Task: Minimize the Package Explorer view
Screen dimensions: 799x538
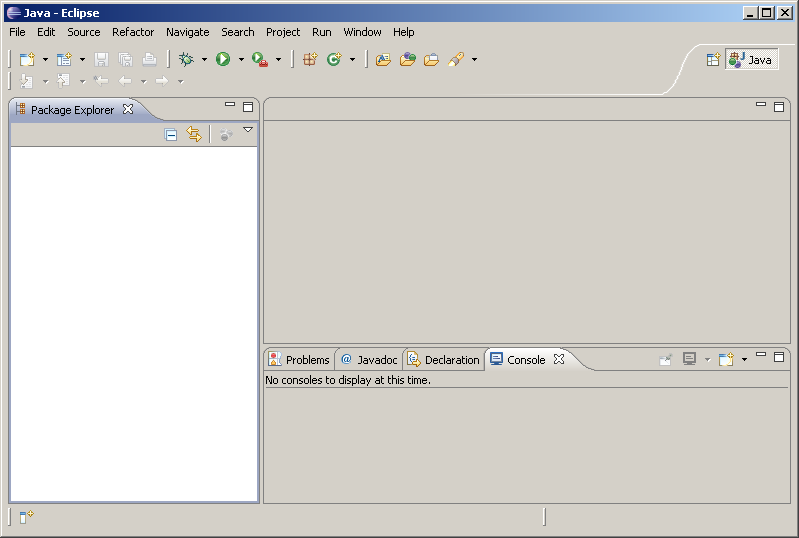Action: (230, 104)
